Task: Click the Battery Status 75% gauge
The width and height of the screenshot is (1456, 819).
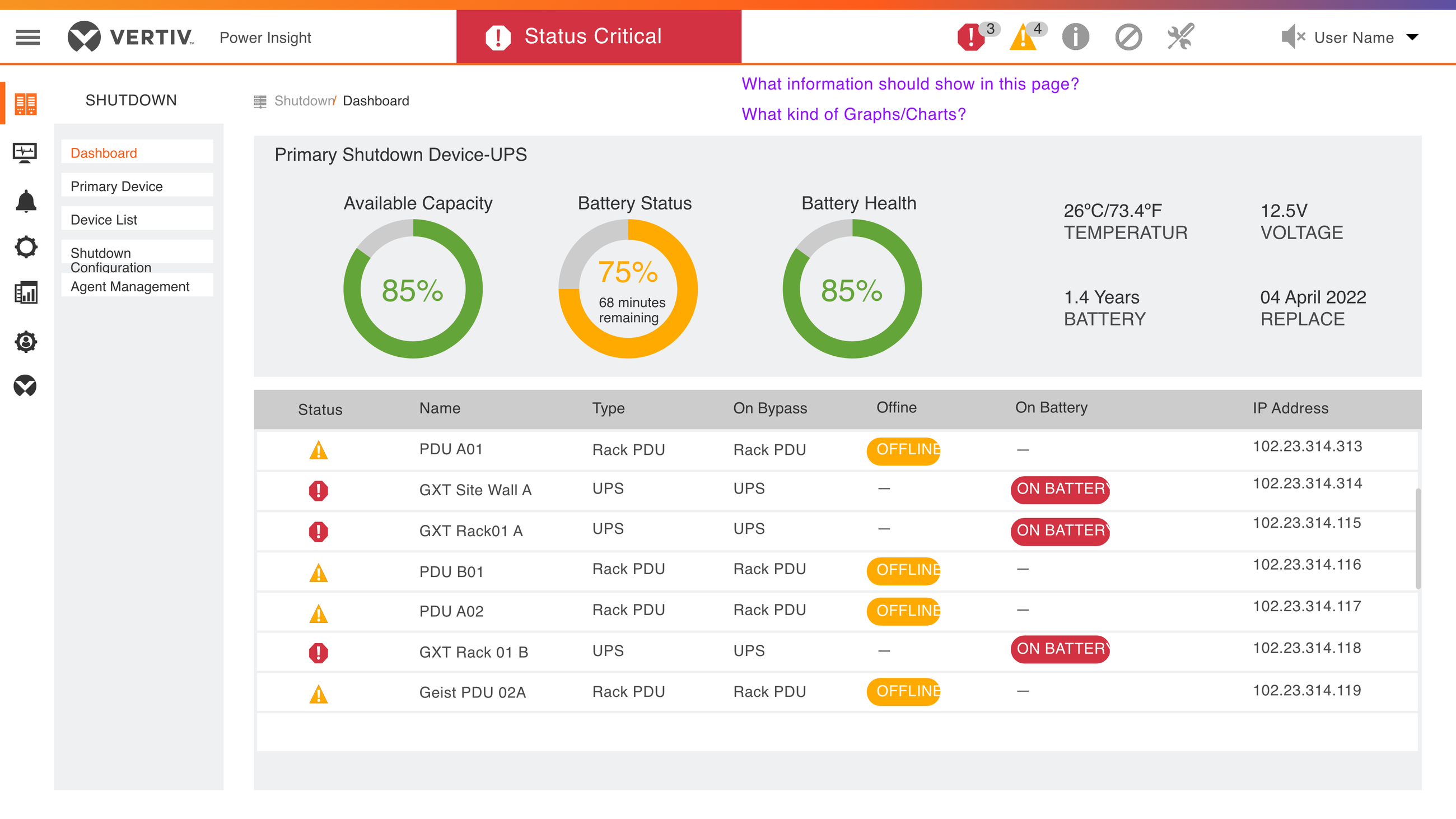Action: point(628,289)
